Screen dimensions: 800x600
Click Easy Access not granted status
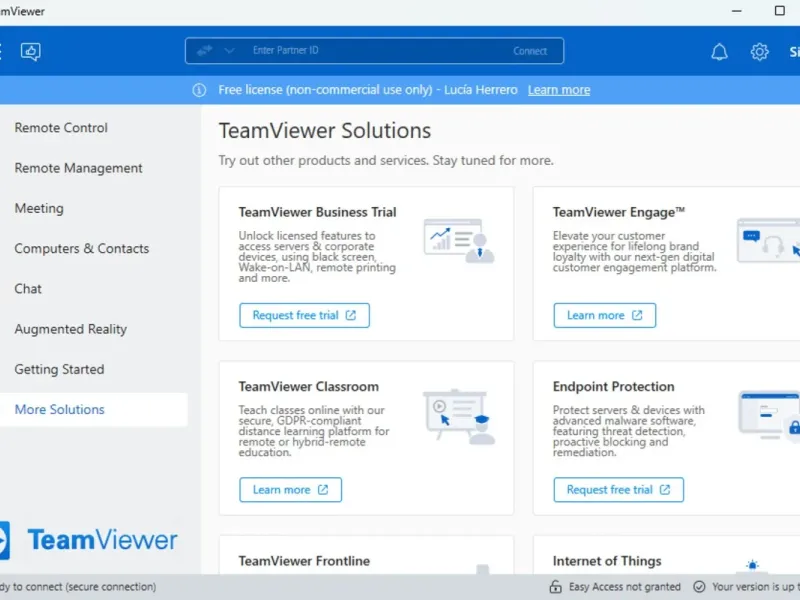[624, 587]
